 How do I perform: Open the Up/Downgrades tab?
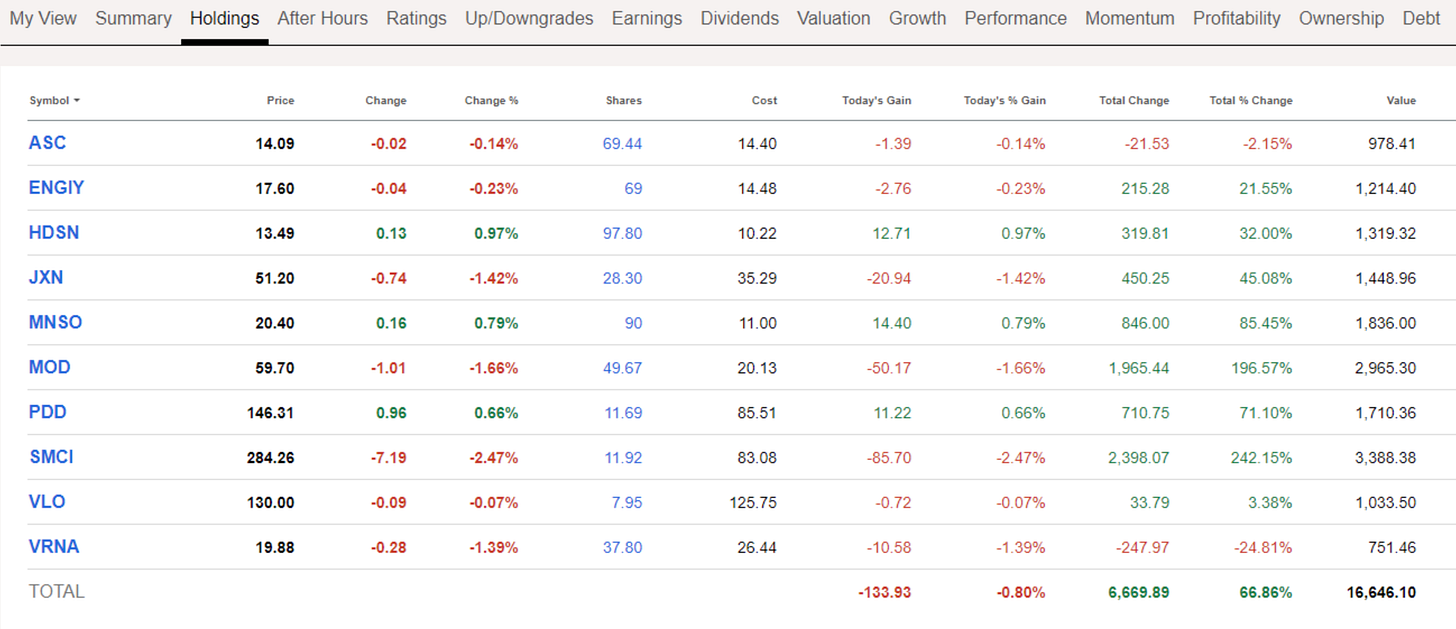click(529, 18)
